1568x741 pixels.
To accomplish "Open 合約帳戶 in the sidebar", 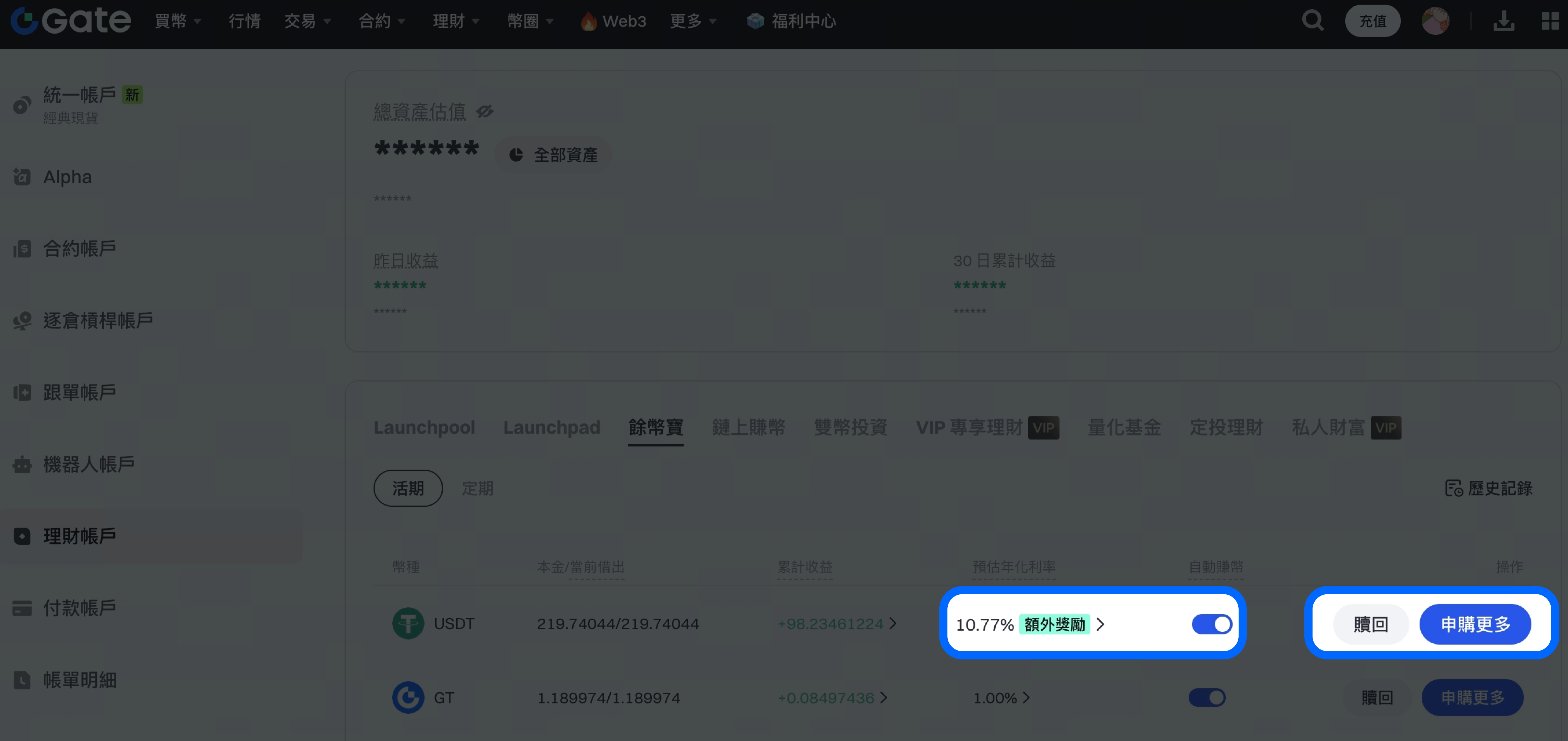I will pyautogui.click(x=79, y=248).
